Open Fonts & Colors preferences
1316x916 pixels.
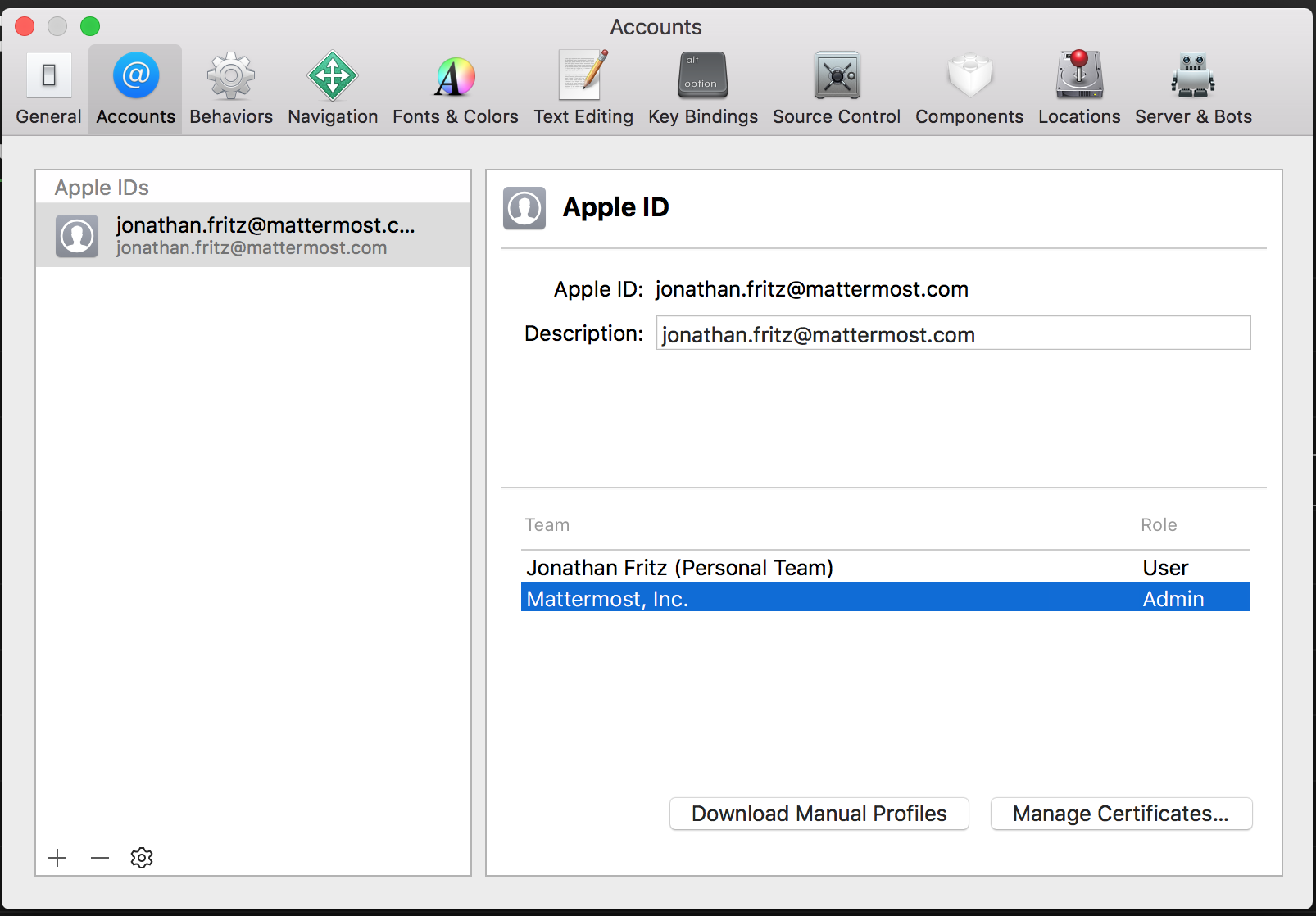(455, 88)
